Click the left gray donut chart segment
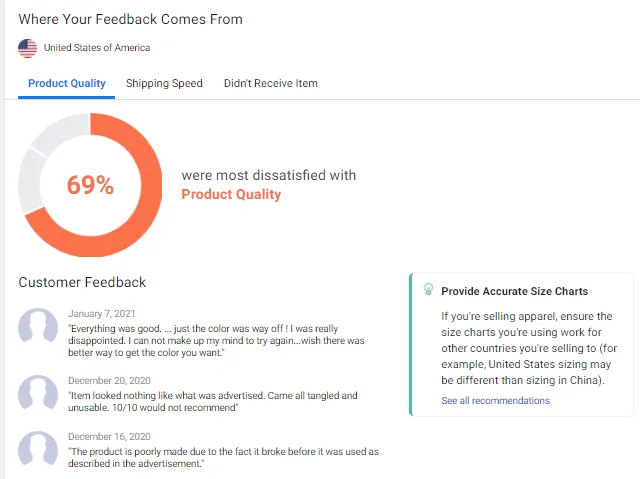Image resolution: width=640 pixels, height=479 pixels. tap(31, 182)
